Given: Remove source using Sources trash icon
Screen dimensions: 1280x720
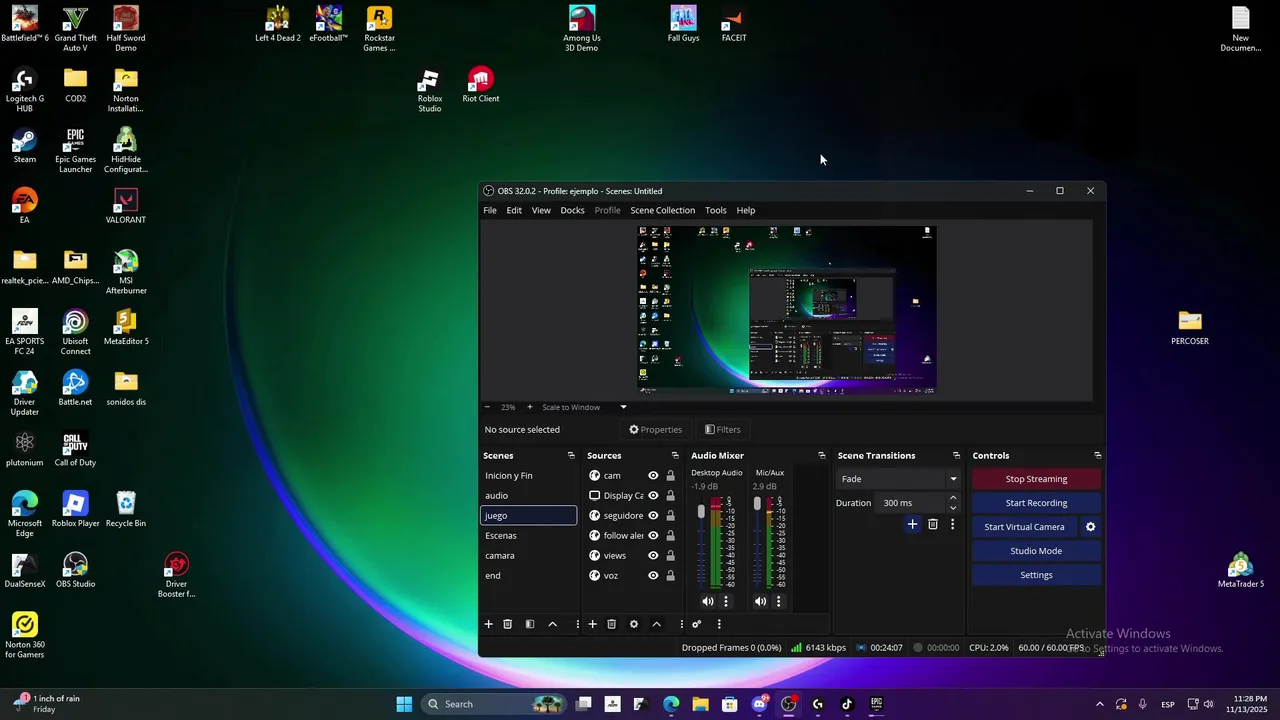Looking at the screenshot, I should point(611,624).
